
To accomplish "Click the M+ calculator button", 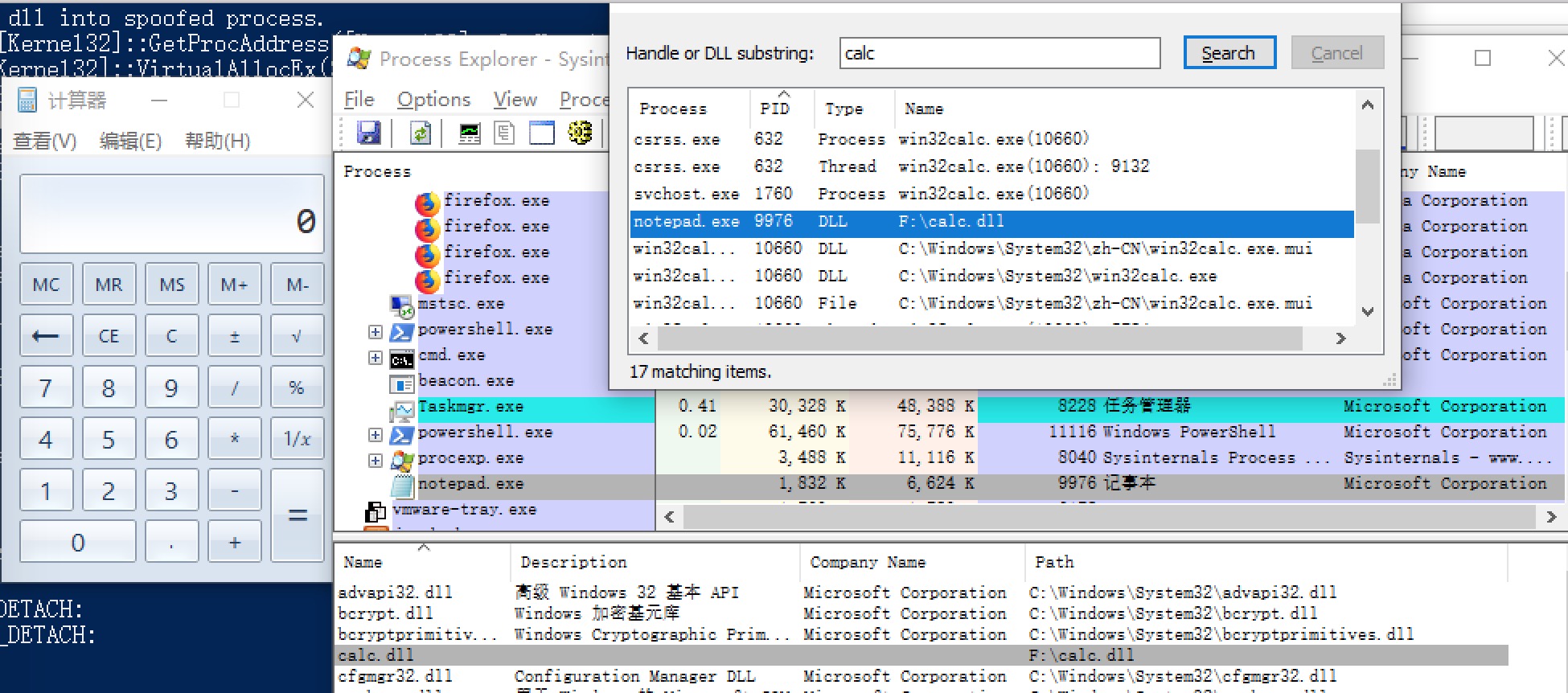I will 234,285.
